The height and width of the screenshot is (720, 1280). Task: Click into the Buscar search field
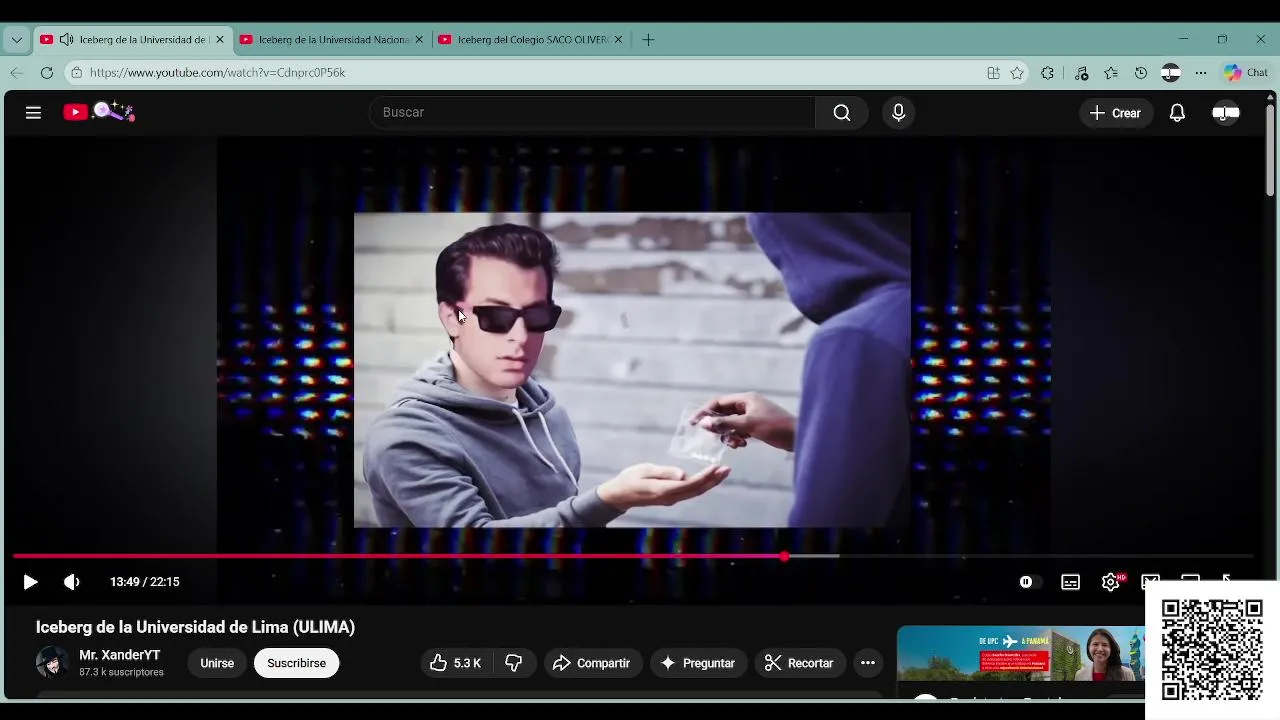pos(593,113)
